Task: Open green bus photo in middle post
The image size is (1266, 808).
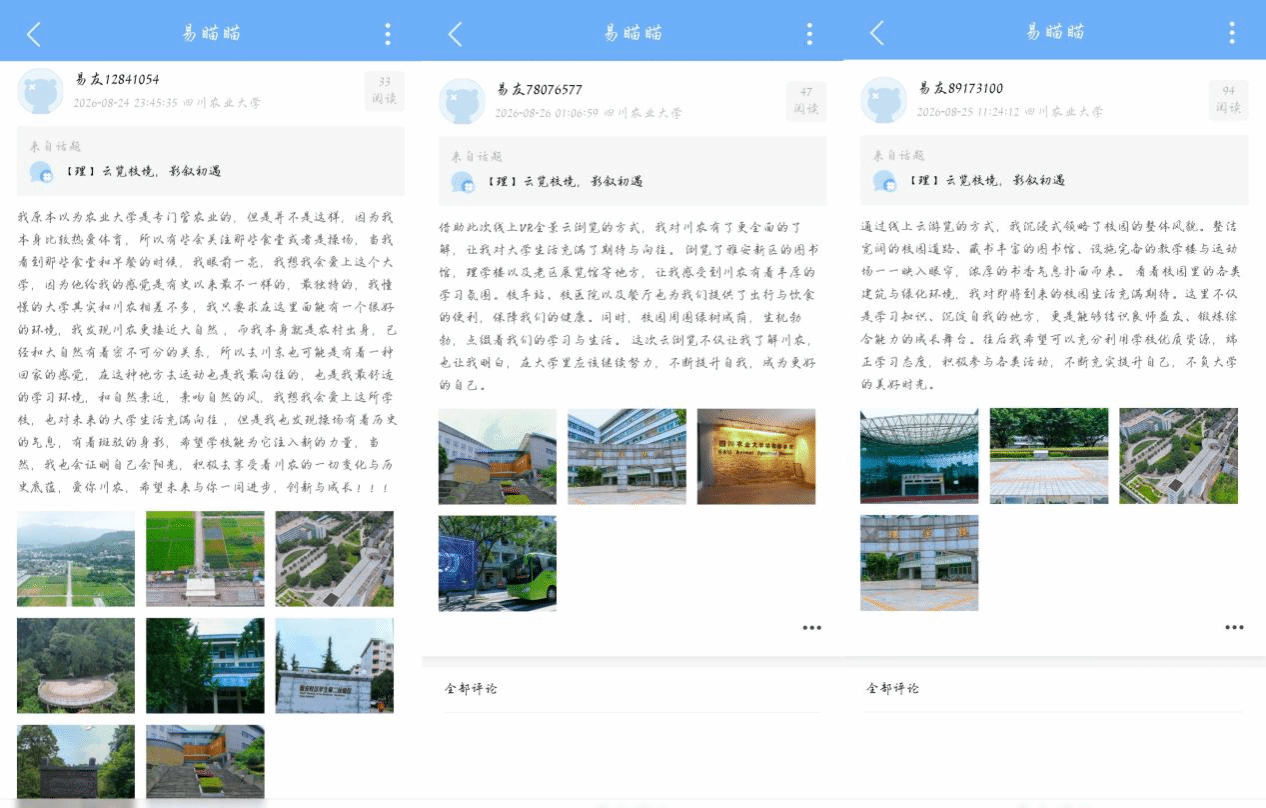Action: 497,563
